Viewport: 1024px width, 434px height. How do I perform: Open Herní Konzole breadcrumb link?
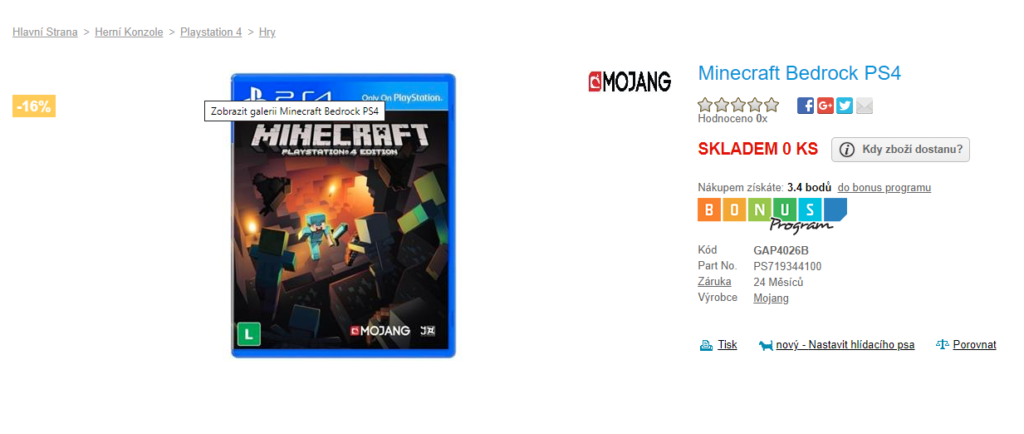129,32
